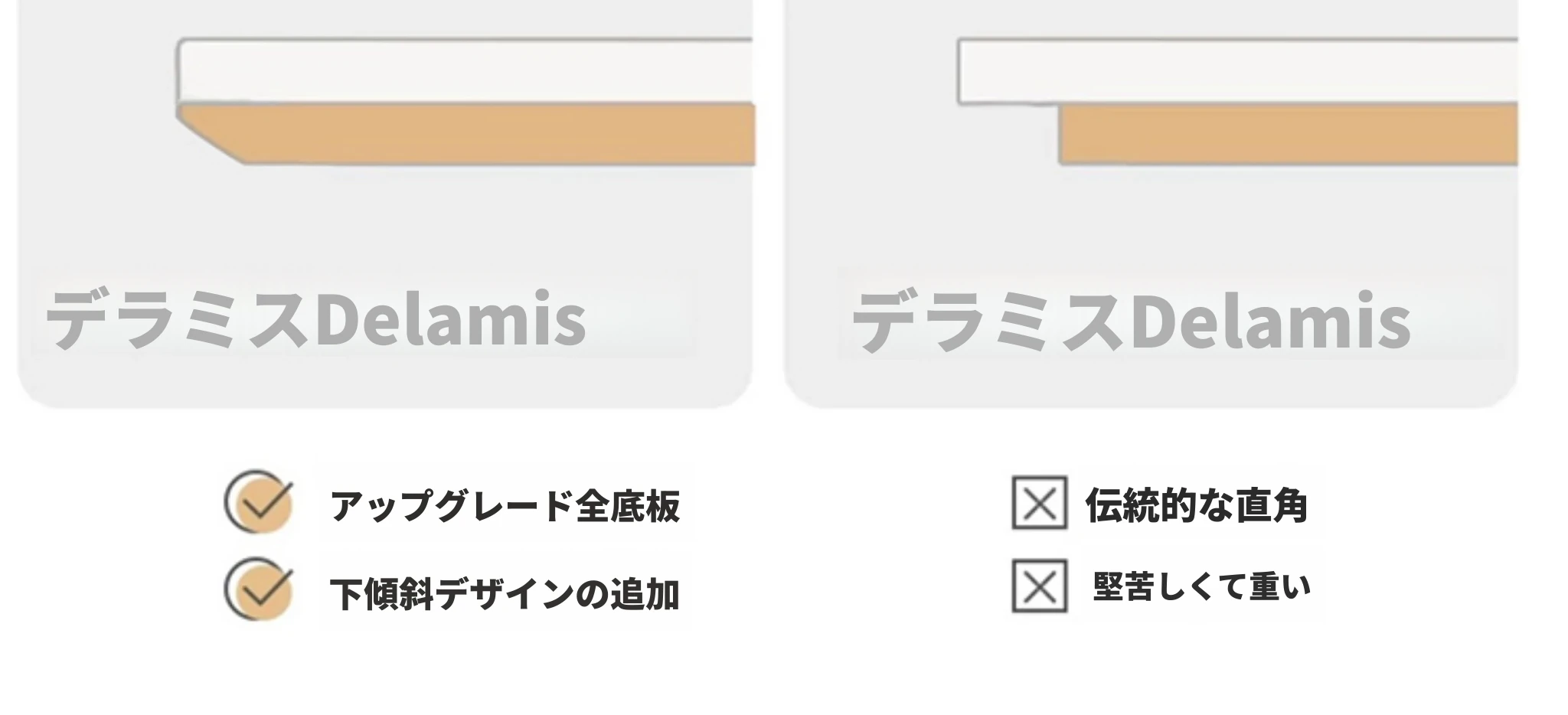This screenshot has width=1568, height=715.
Task: Click the white tabletop in left illustration
Action: pyautogui.click(x=465, y=70)
